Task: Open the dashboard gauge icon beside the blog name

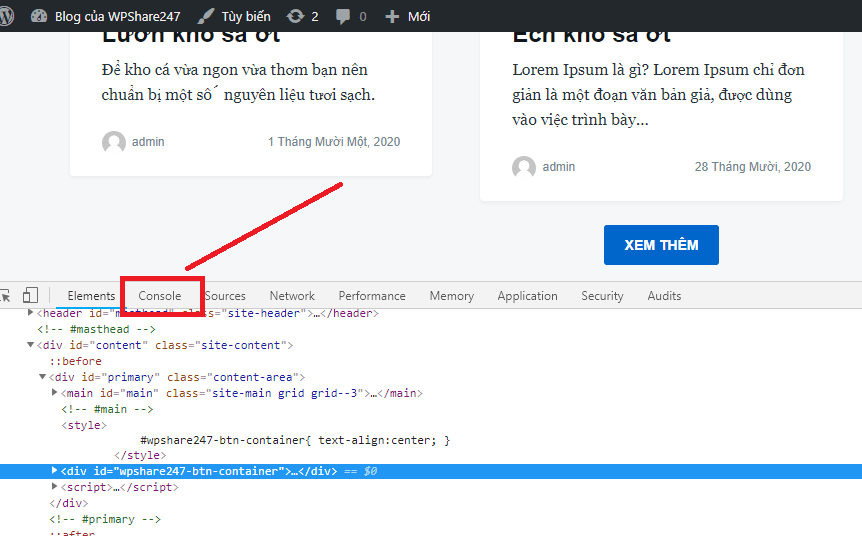Action: [38, 16]
